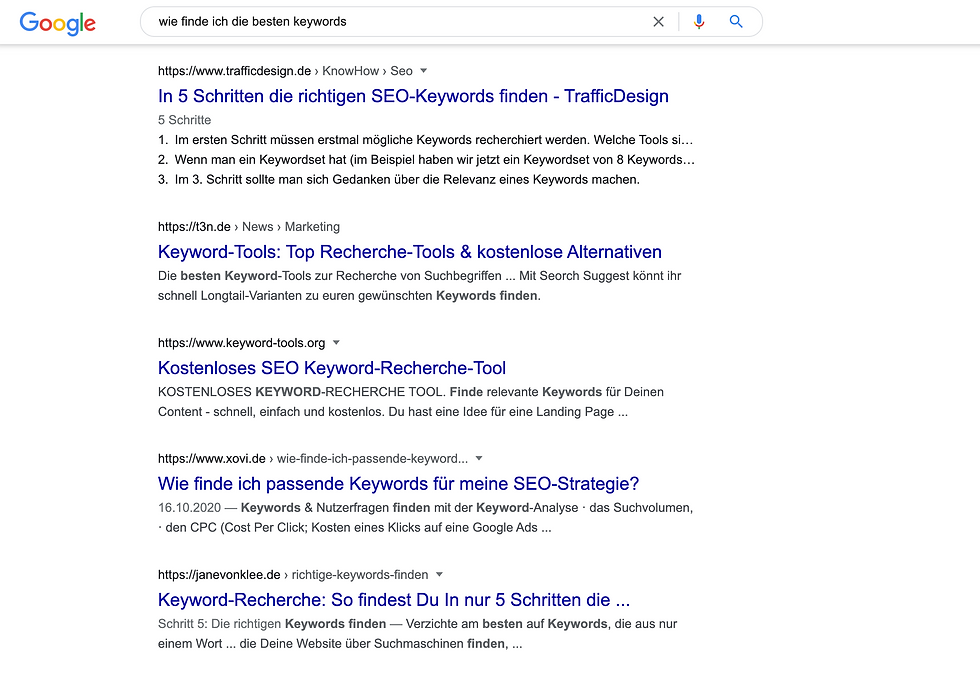980x687 pixels.
Task: Click the blue magnifying glass search icon
Action: tap(736, 22)
